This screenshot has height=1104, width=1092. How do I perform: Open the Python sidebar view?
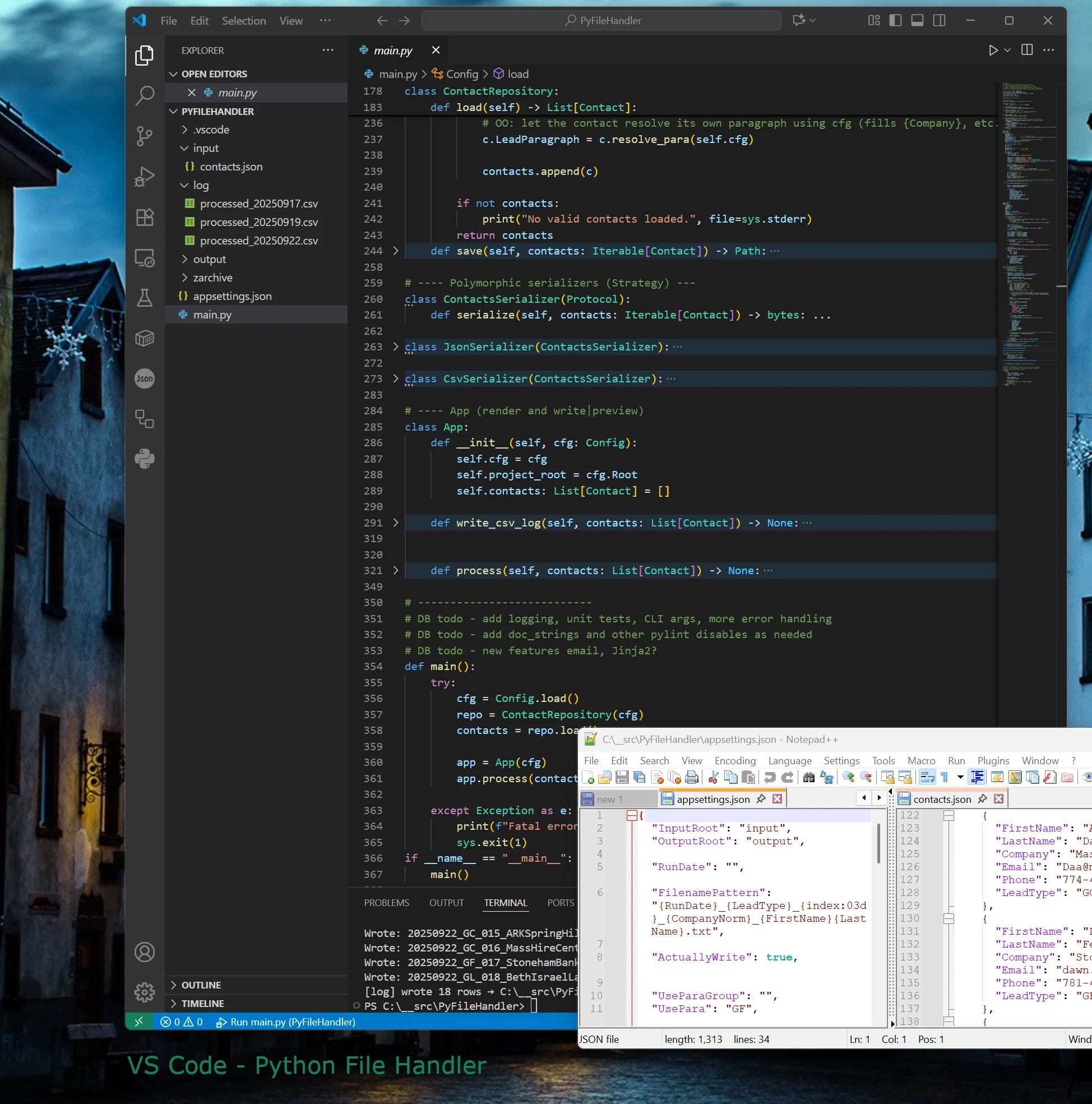click(145, 459)
